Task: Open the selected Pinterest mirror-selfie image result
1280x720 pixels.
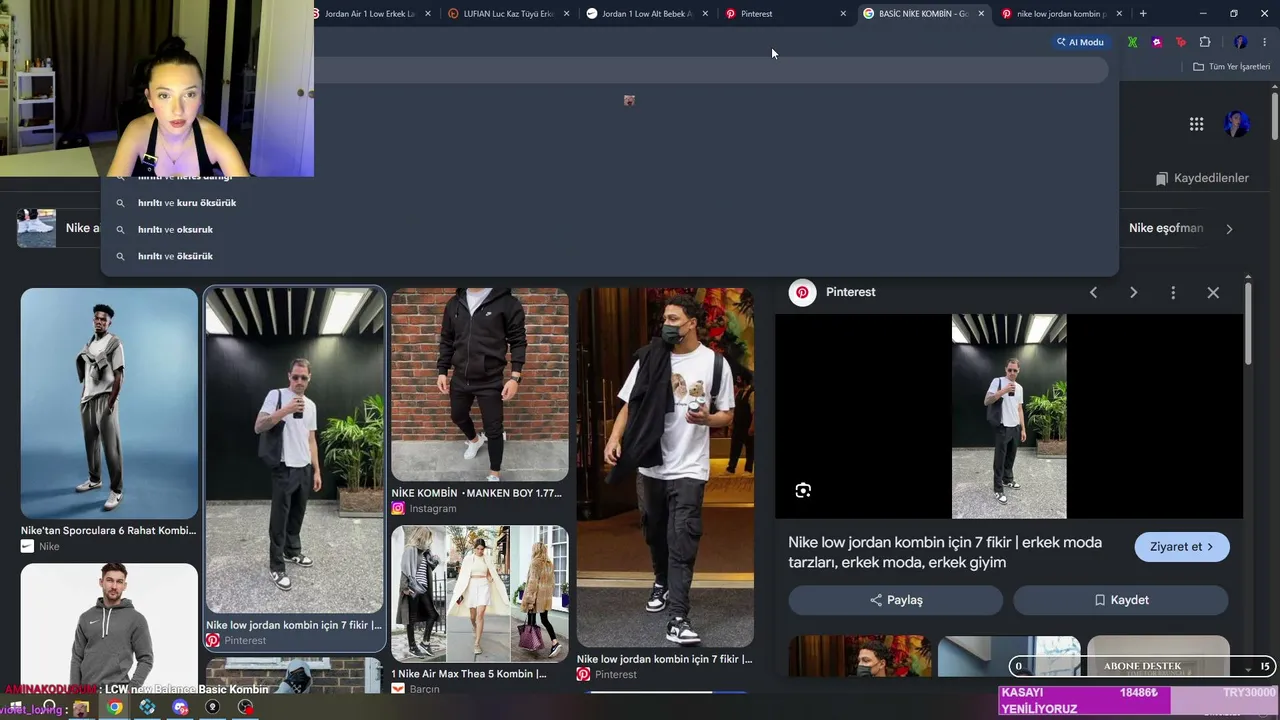Action: coord(295,451)
